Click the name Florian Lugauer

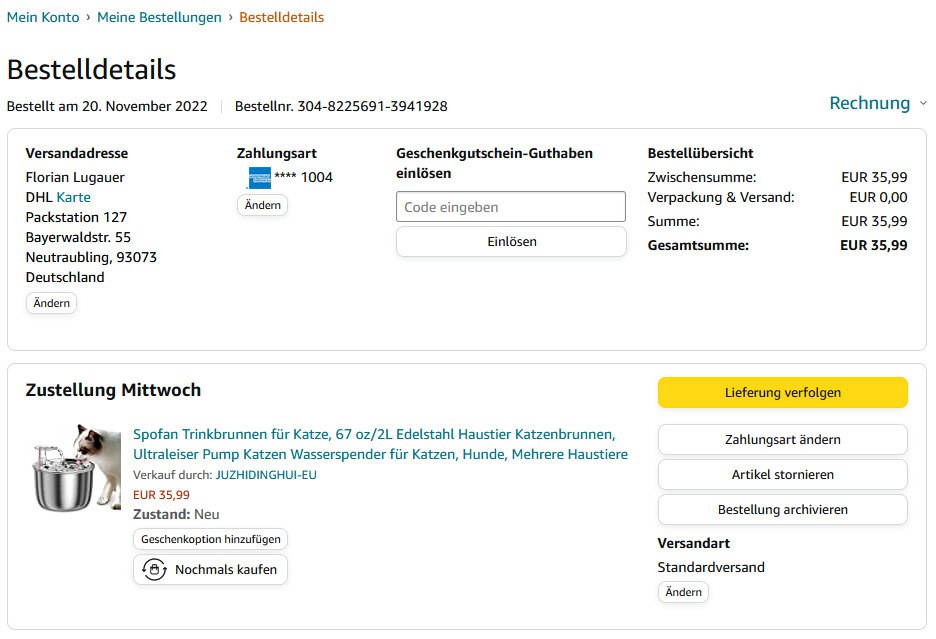(75, 177)
